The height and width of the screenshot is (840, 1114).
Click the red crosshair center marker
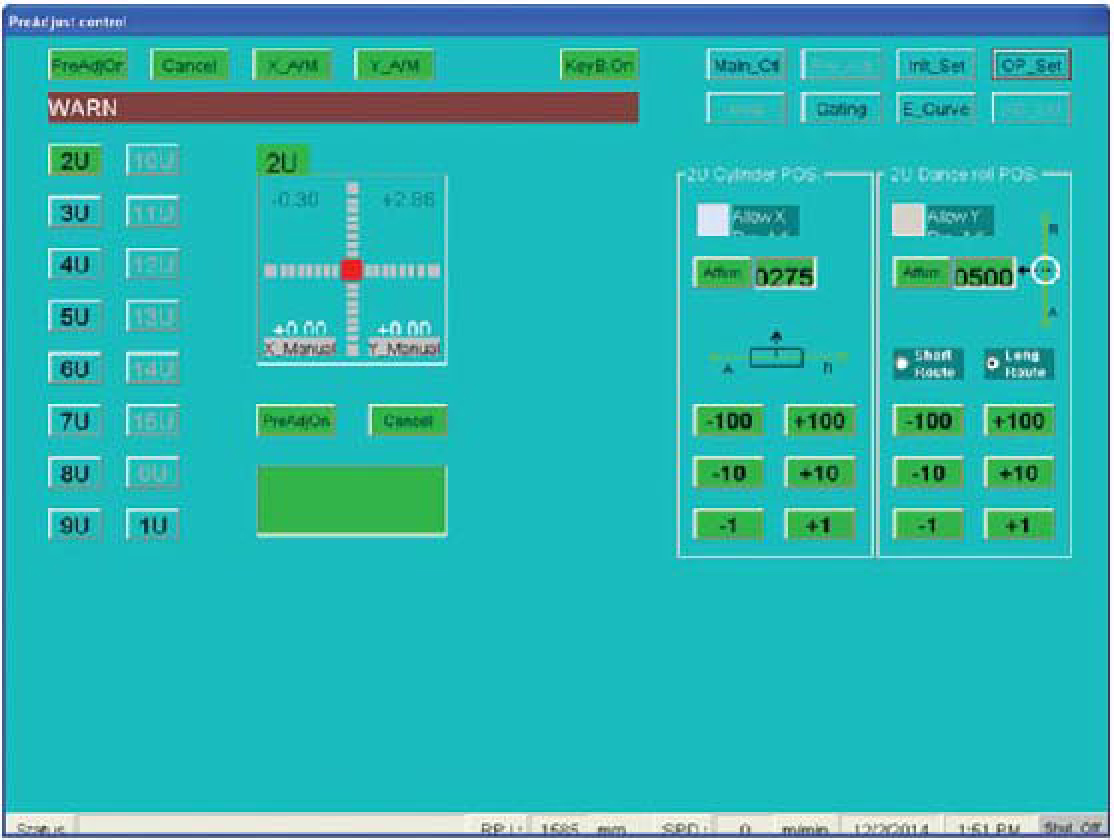click(350, 269)
